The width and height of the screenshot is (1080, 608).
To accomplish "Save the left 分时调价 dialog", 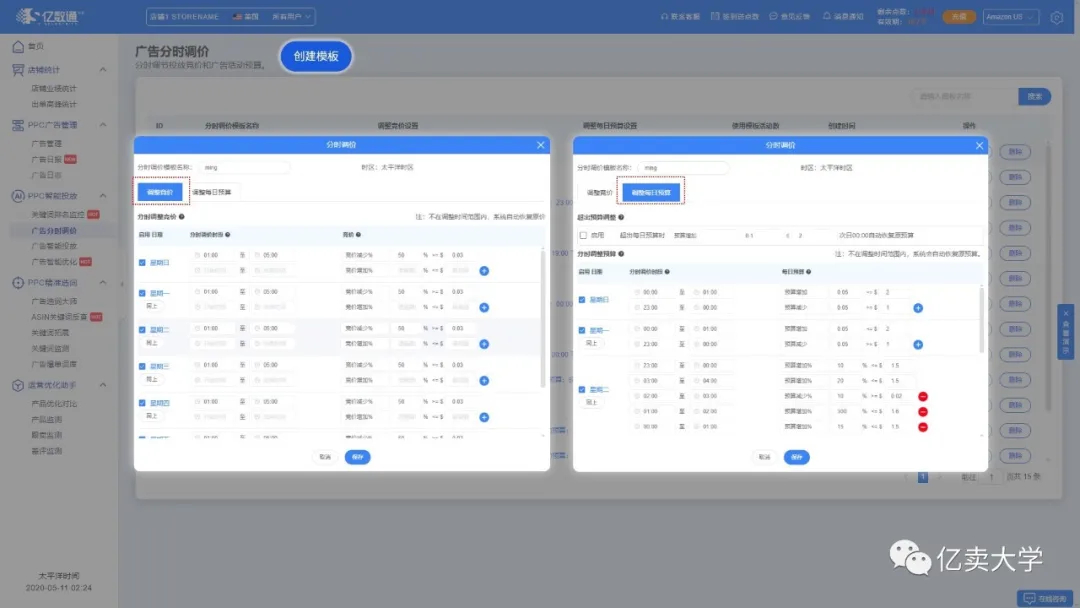I will pos(357,457).
